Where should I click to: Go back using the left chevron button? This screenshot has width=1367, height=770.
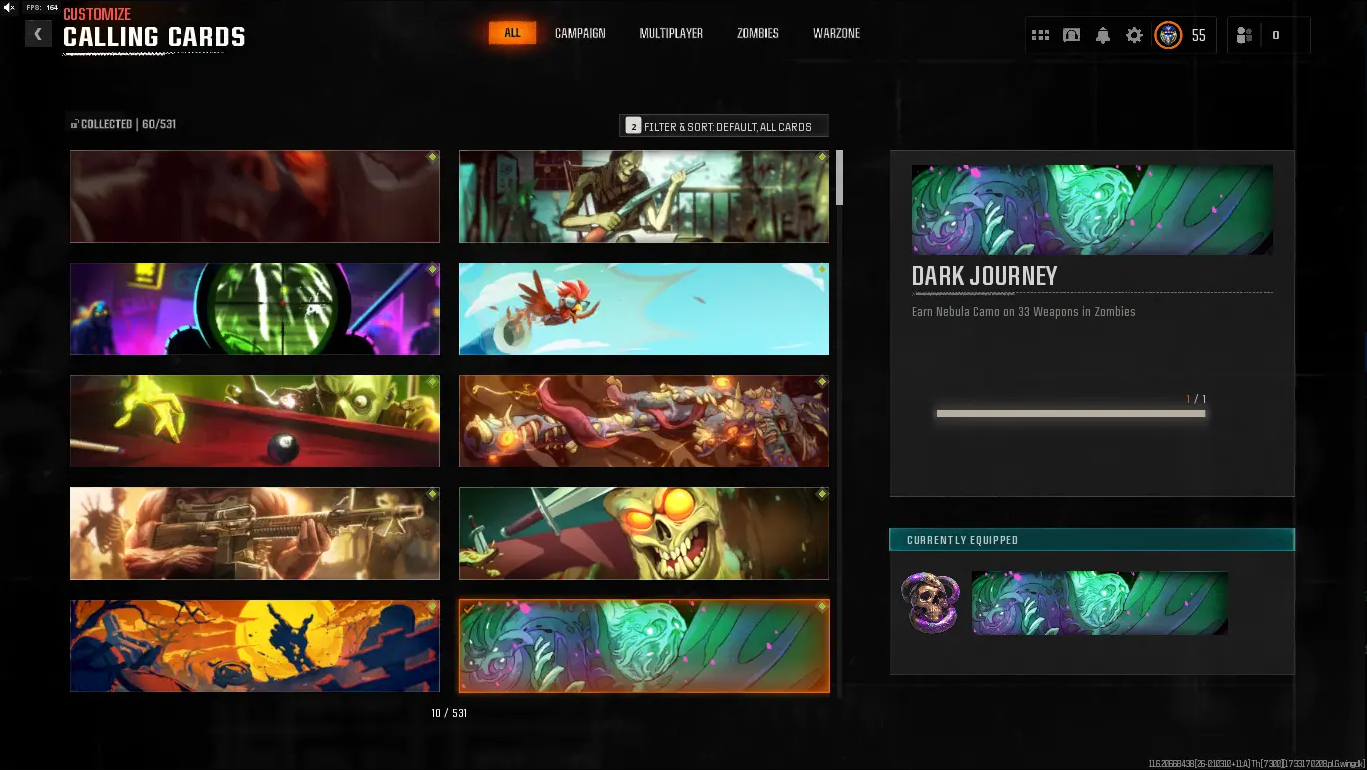pyautogui.click(x=37, y=35)
